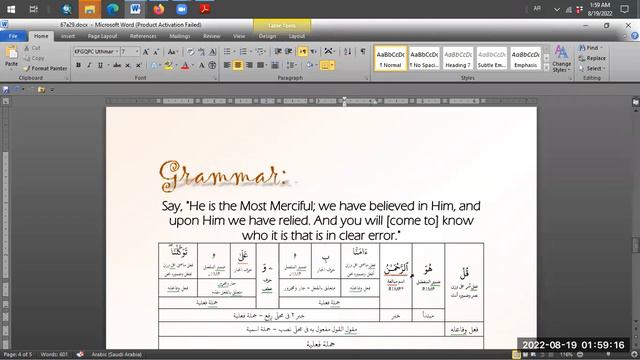640x360 pixels.
Task: Click the Borders icon in Paragraph group
Action: pos(325,65)
